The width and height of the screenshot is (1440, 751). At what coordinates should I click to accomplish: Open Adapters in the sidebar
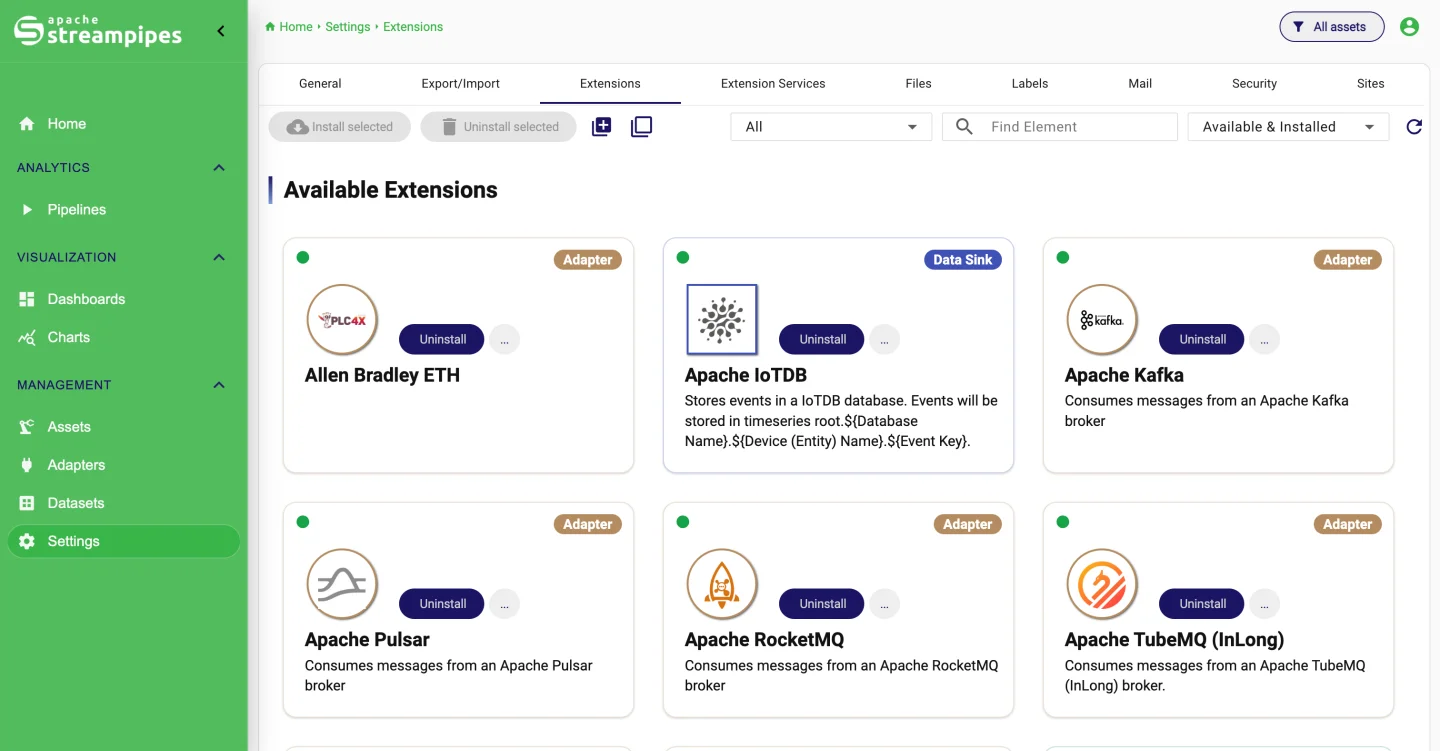(124, 465)
